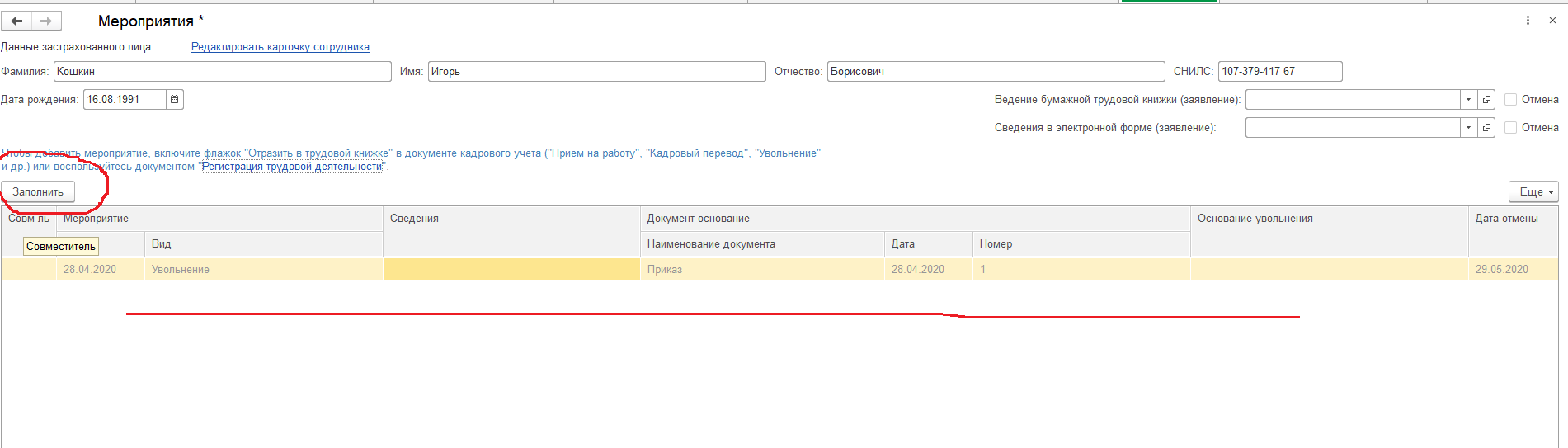
Task: Close the Мероприятия form
Action: (x=1552, y=21)
